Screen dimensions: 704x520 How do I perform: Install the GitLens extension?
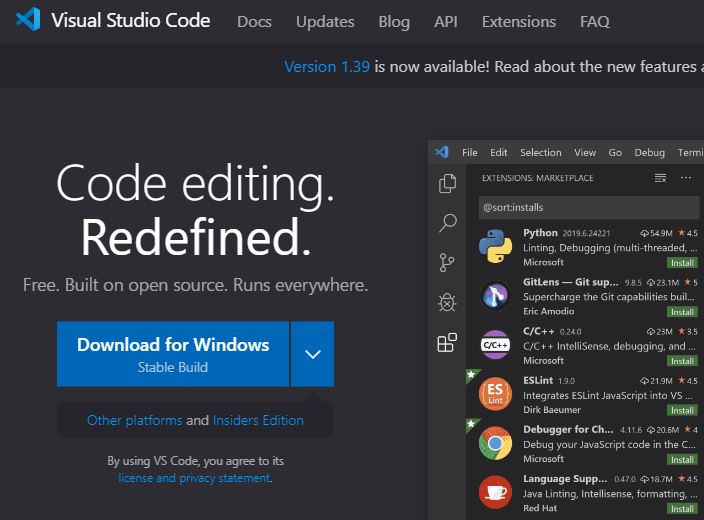tap(682, 312)
